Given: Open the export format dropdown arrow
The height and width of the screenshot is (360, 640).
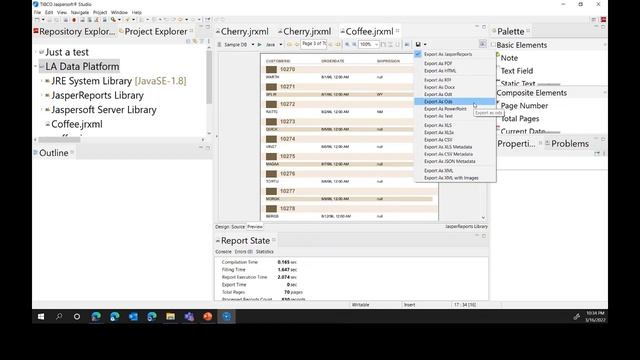Looking at the screenshot, I should [425, 44].
